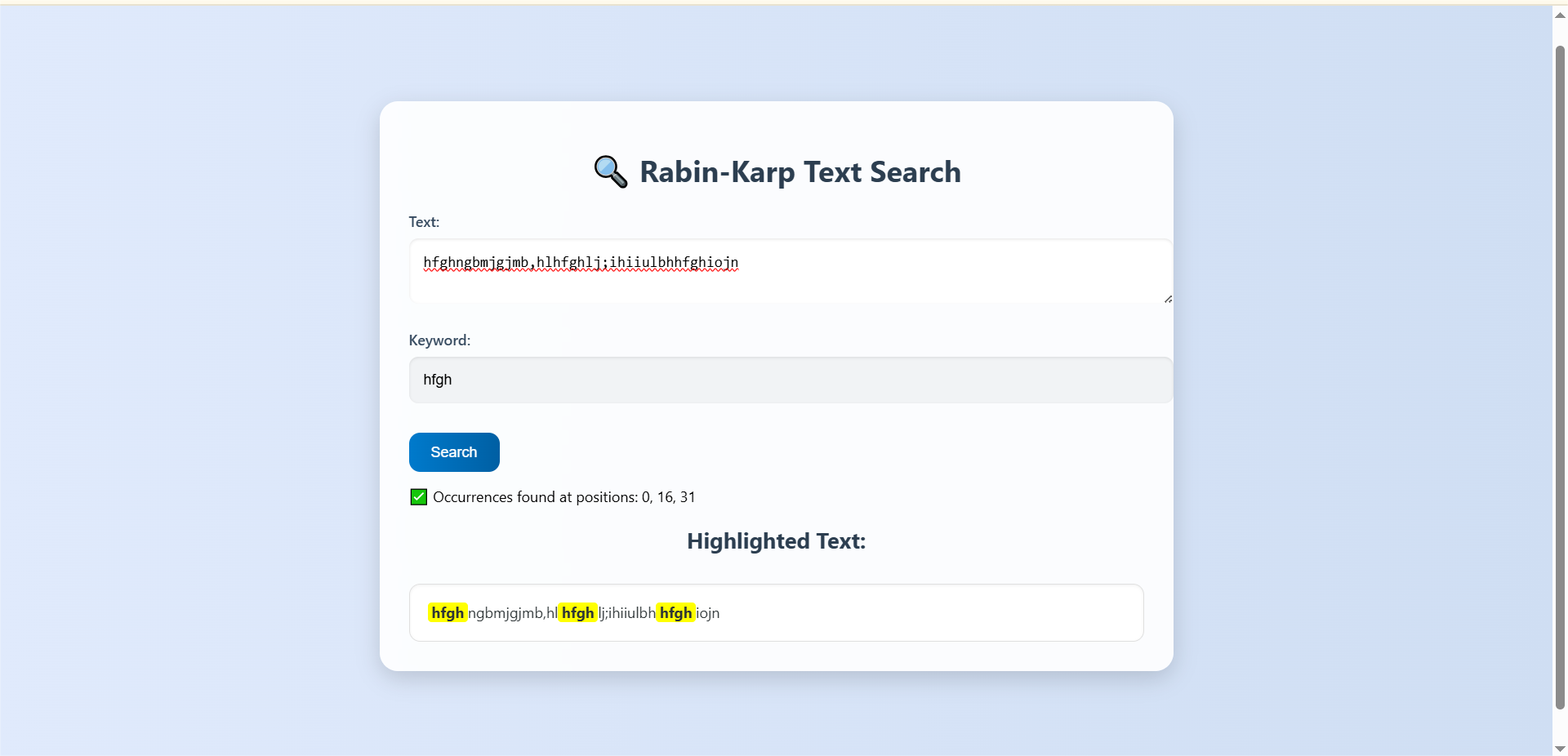Click the scrollbar down arrow

pyautogui.click(x=1560, y=748)
